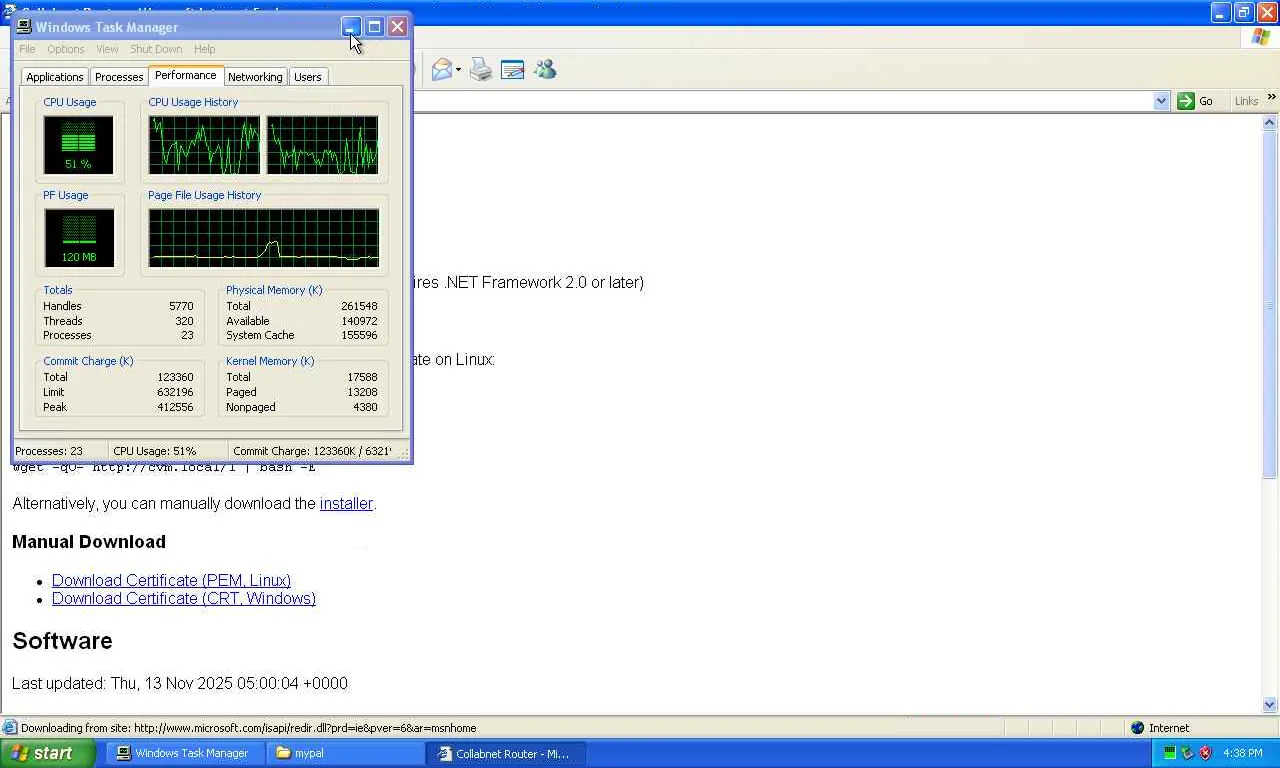Click the browser scrollbar down arrow
1280x768 pixels.
(1270, 705)
